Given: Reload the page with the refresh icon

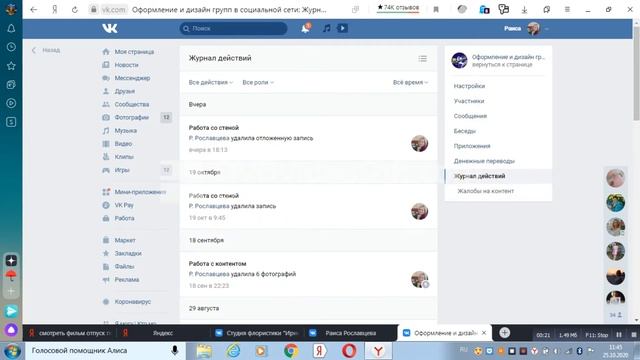Looking at the screenshot, I should tap(75, 9).
